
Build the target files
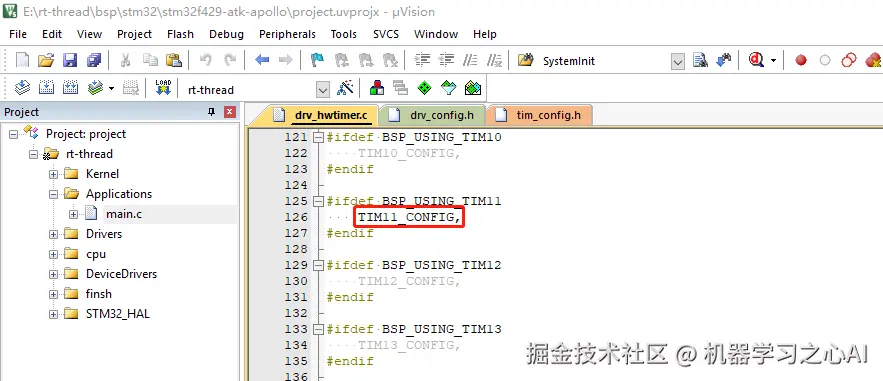46,88
